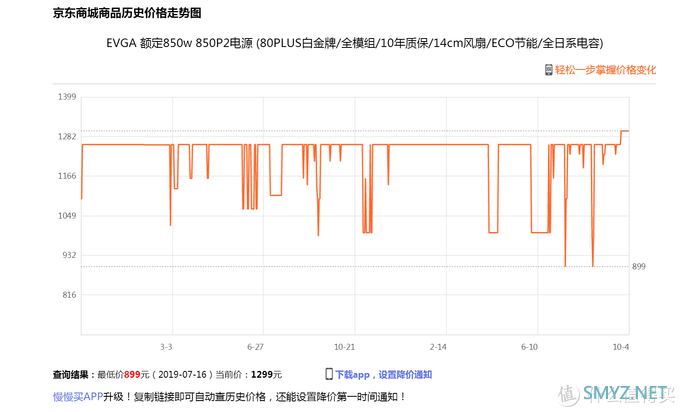680x412 pixels.
Task: Click the phone icon before 下载app
Action: 329,374
